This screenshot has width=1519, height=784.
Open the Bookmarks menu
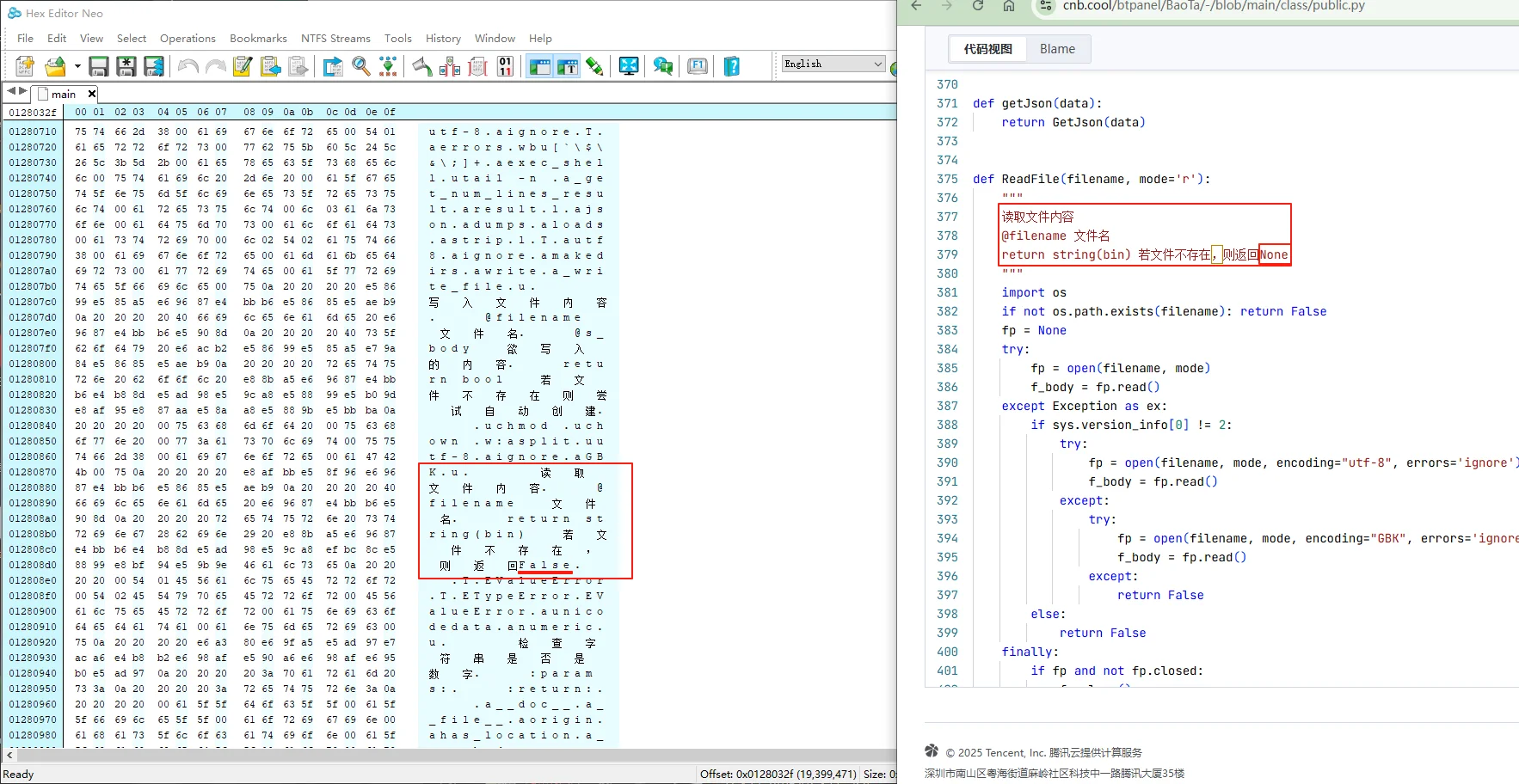[x=258, y=39]
